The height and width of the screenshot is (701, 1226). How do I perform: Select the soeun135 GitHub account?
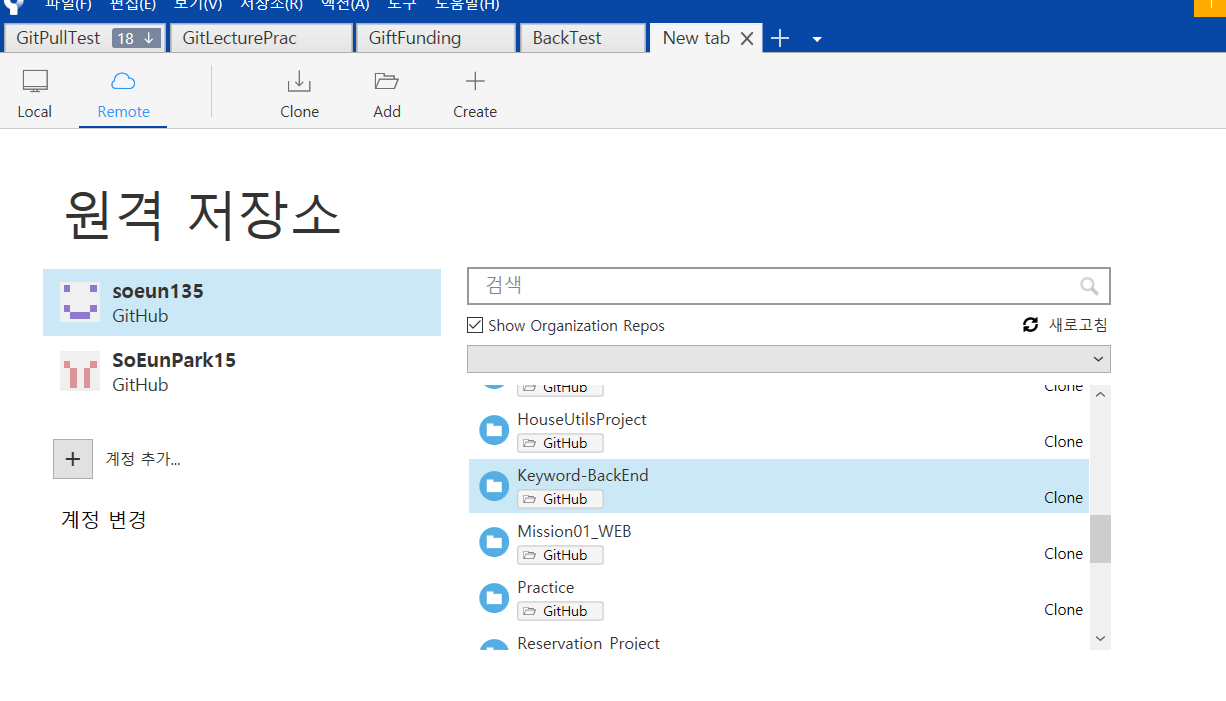(242, 302)
